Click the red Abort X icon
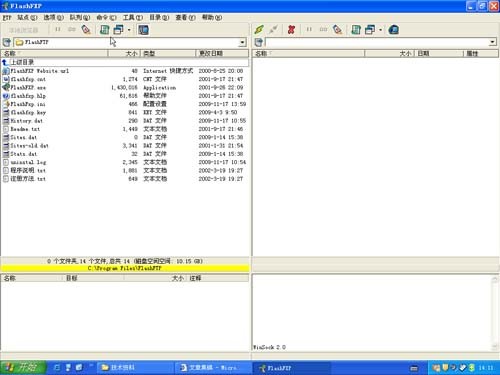 pyautogui.click(x=291, y=30)
